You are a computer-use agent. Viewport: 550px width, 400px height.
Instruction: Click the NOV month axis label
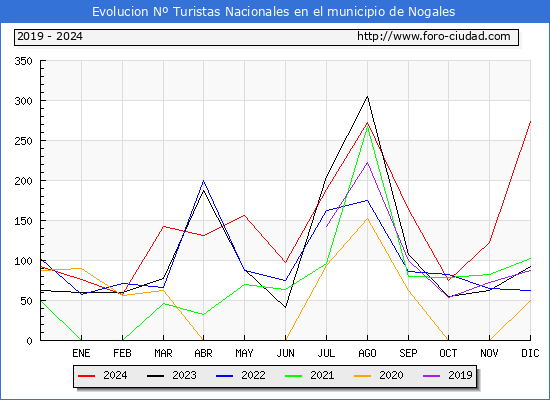coord(489,353)
